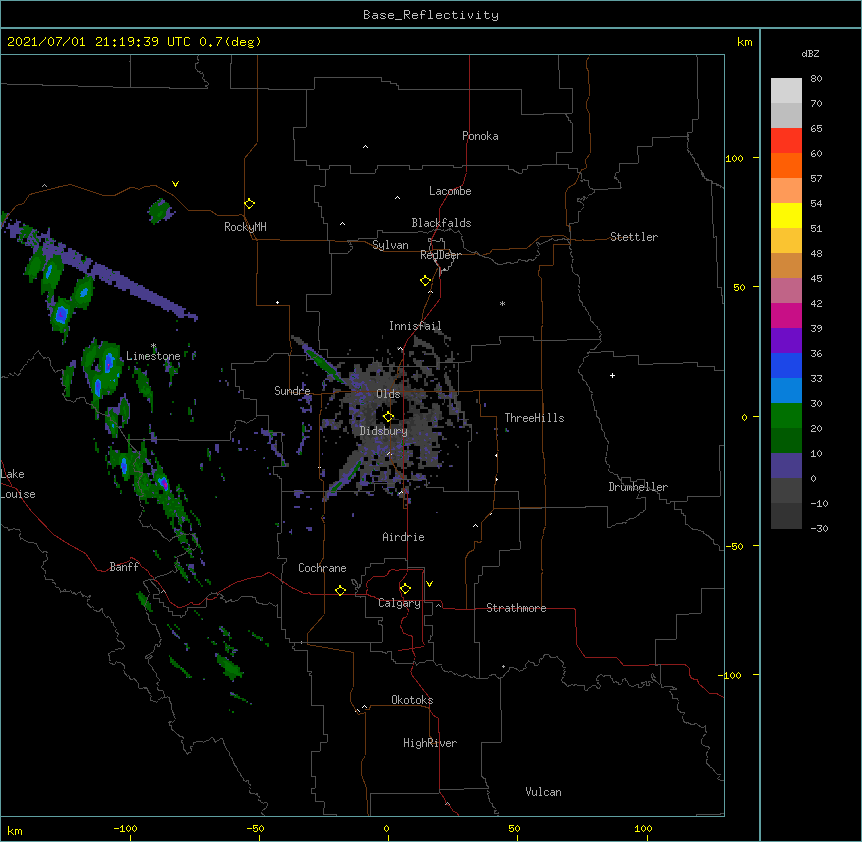
Task: Click the Banff label
Action: pyautogui.click(x=124, y=567)
